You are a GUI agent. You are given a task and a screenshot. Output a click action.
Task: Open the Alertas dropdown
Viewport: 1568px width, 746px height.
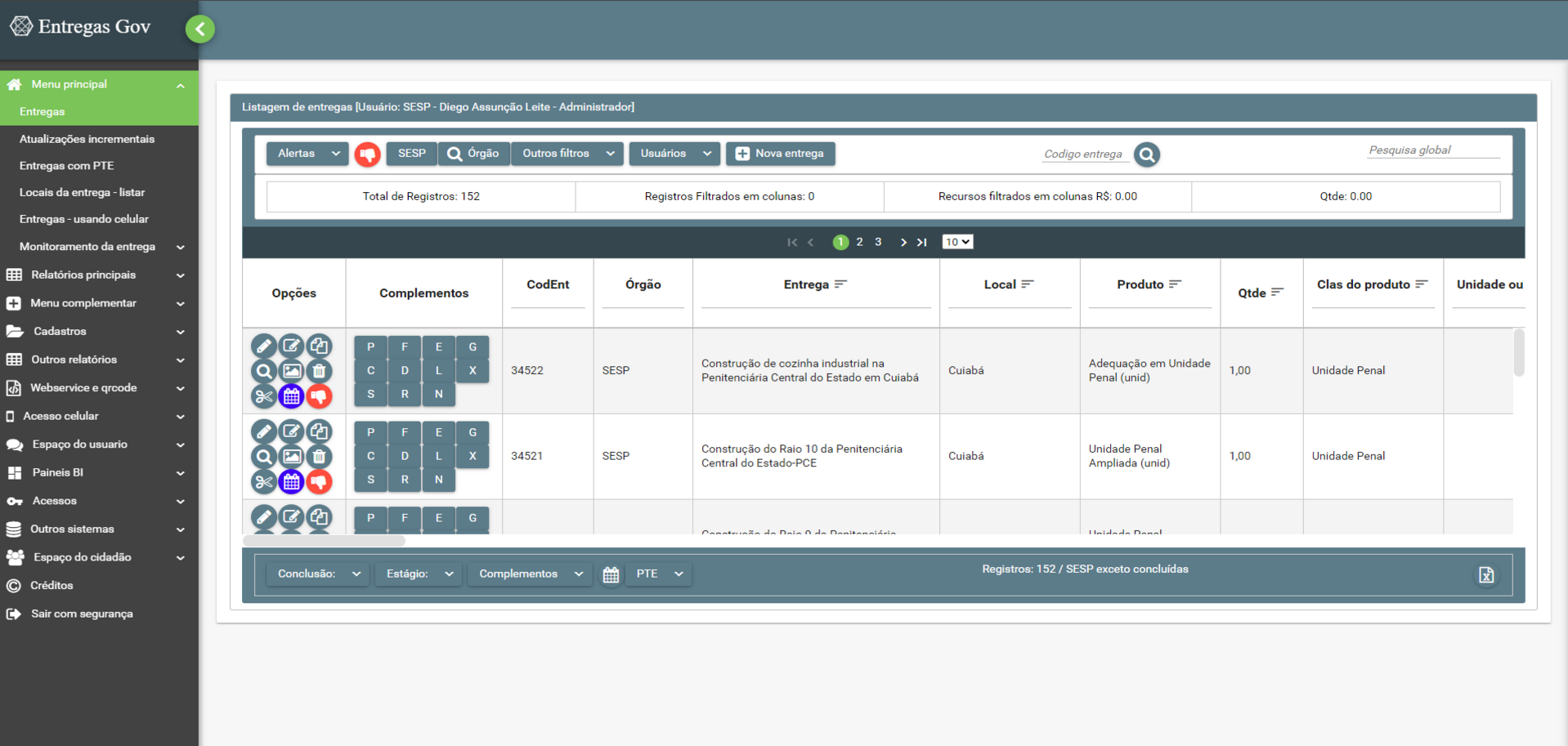tap(307, 154)
